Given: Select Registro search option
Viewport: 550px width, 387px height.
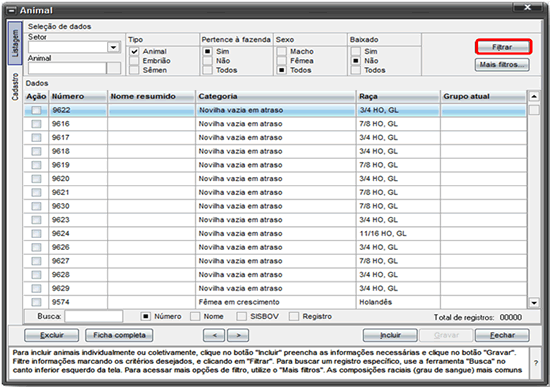Looking at the screenshot, I should [x=294, y=316].
